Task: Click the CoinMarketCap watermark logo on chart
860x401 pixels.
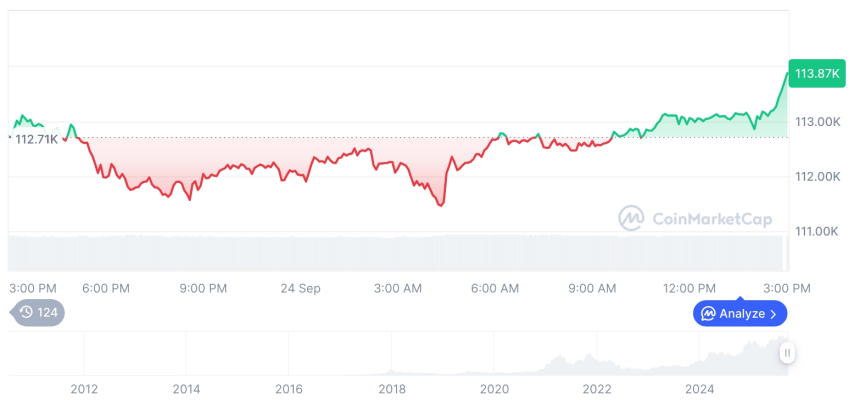Action: 631,218
